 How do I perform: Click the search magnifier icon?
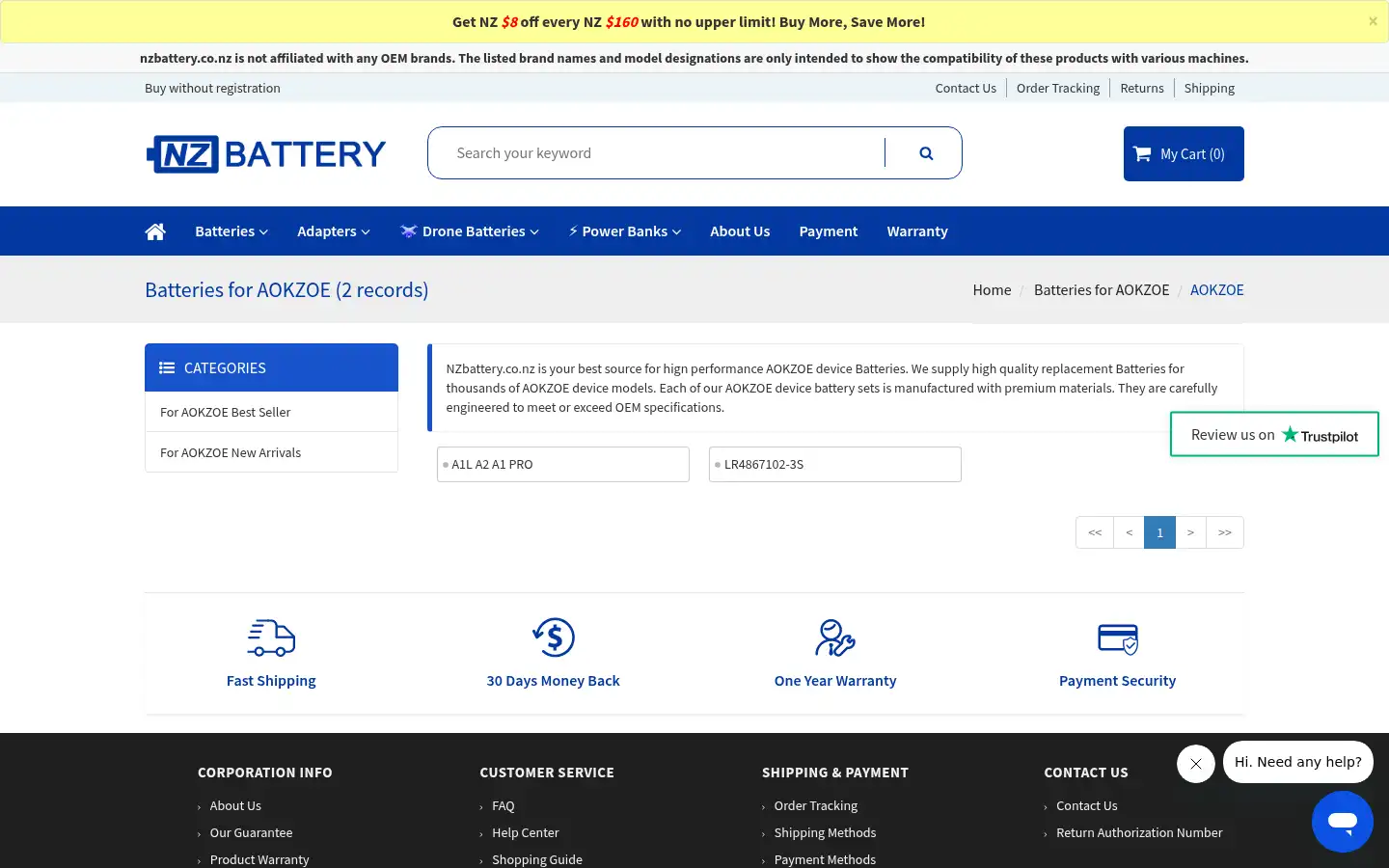[926, 153]
